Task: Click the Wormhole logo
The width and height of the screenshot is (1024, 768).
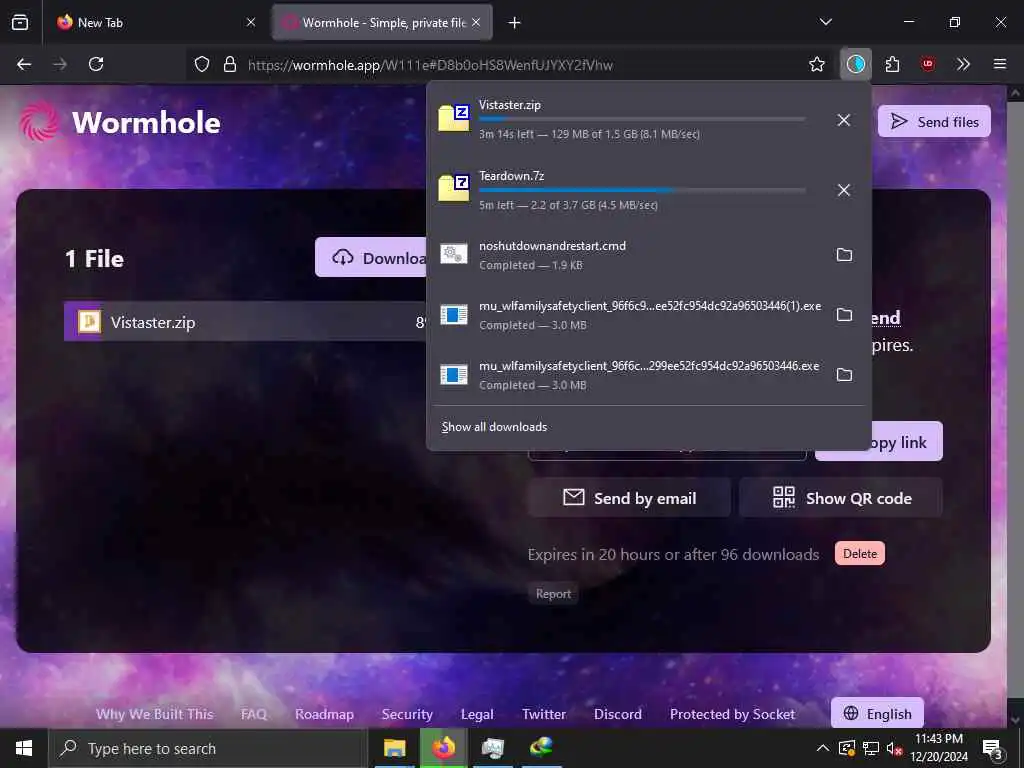Action: 120,122
